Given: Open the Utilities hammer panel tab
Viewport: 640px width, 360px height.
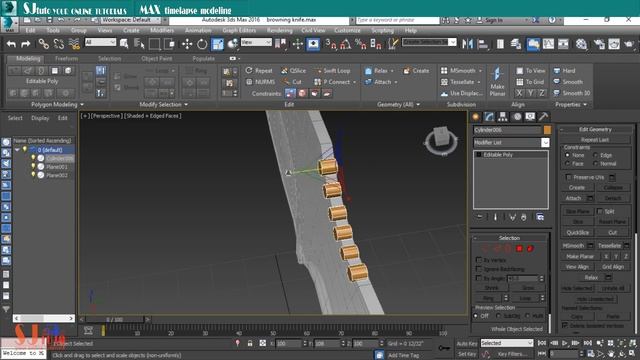Looking at the screenshot, I should 543,117.
